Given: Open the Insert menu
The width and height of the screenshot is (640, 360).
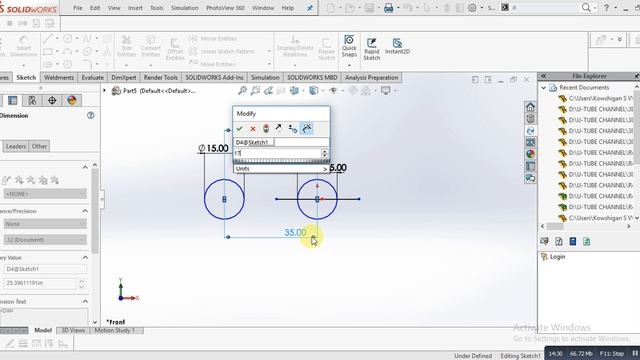Looking at the screenshot, I should click(135, 8).
